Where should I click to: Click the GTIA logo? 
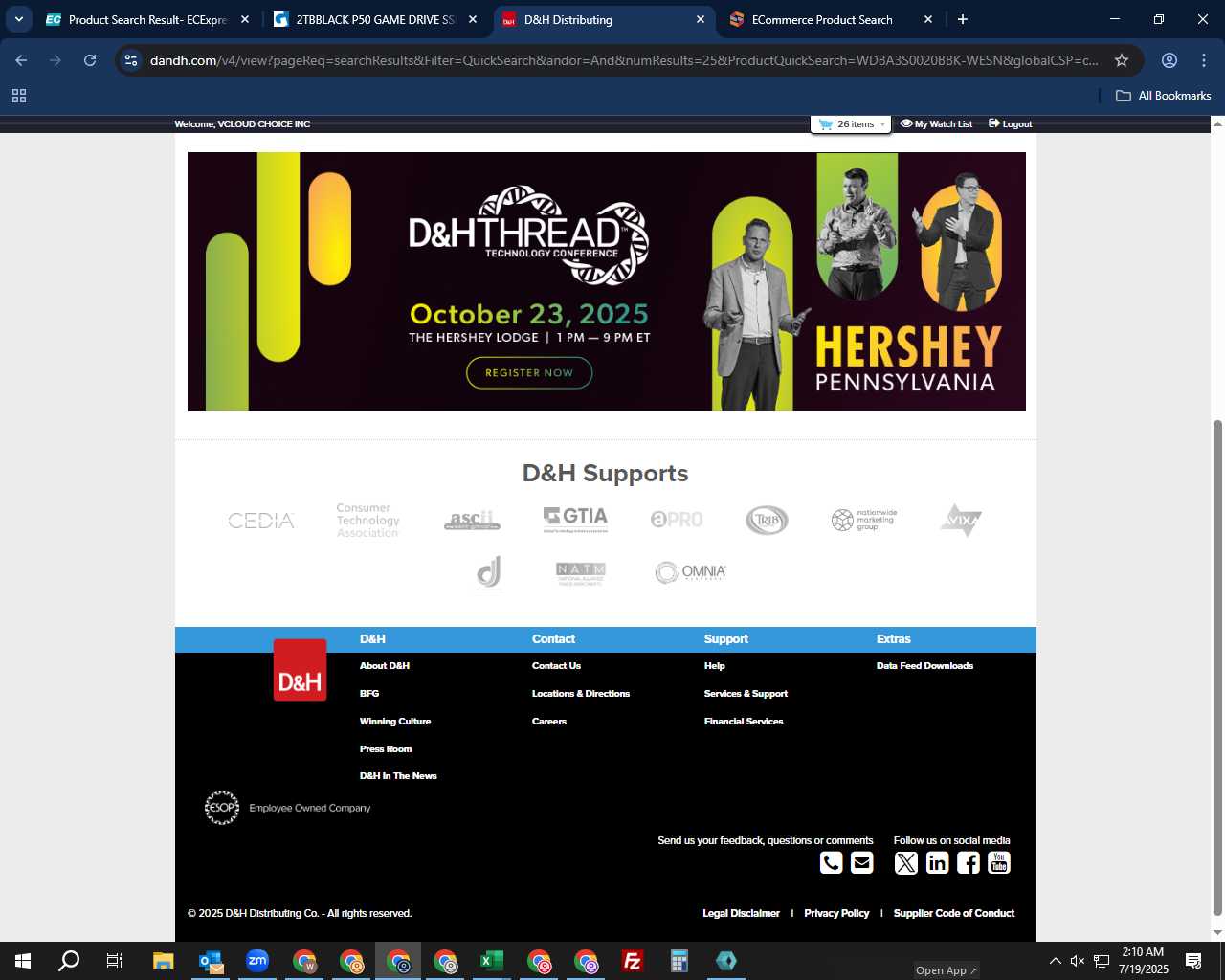(575, 520)
